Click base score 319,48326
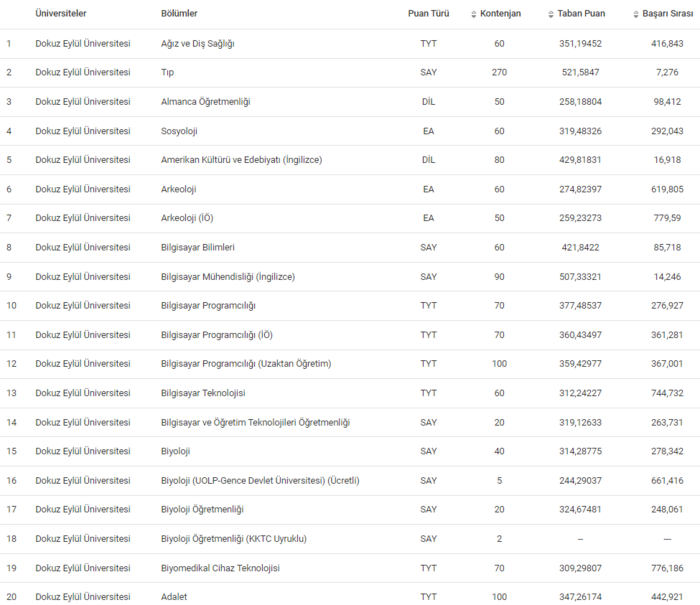Screen dimensions: 700x605 580,131
